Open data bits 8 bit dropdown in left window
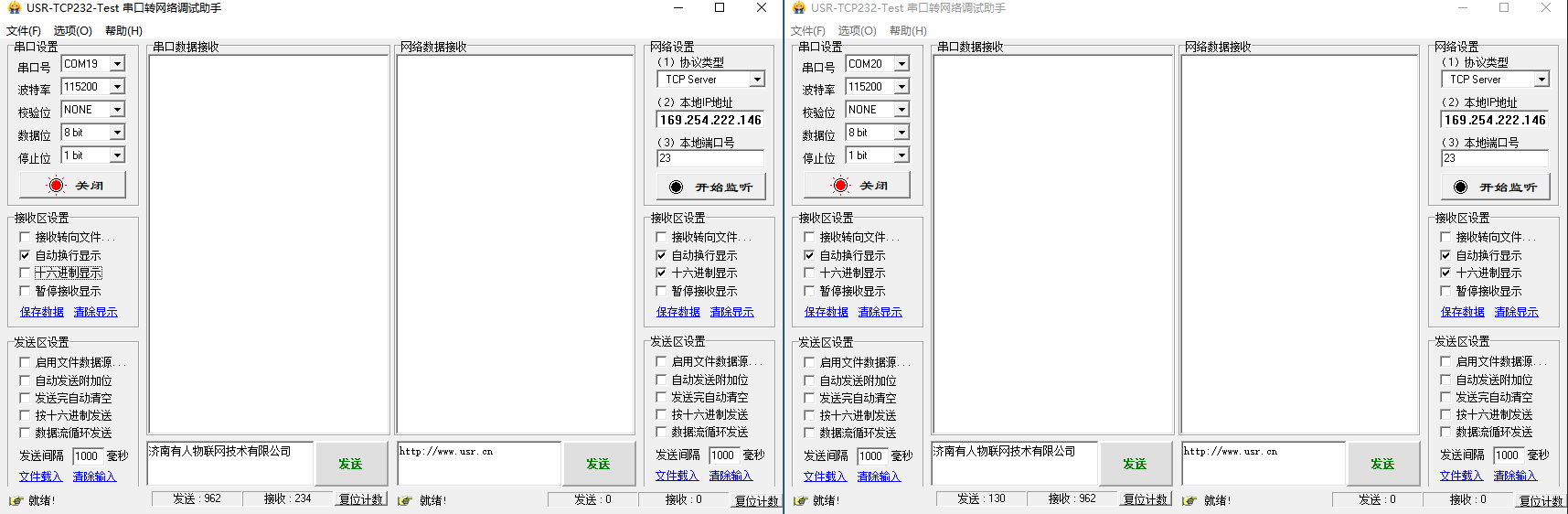Image resolution: width=1568 pixels, height=514 pixels. (117, 133)
